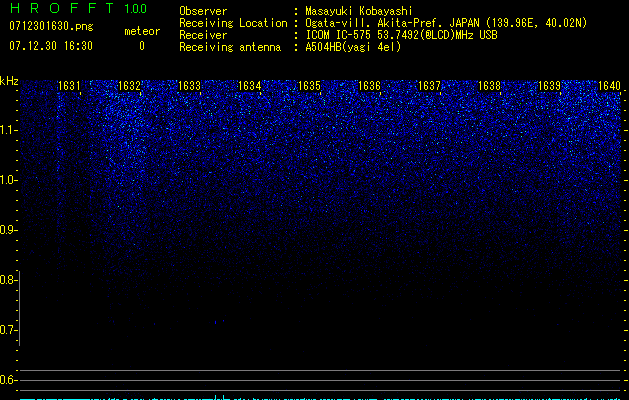The height and width of the screenshot is (400, 629).
Task: Click the 0.6 kHz axis label
Action: click(x=8, y=380)
